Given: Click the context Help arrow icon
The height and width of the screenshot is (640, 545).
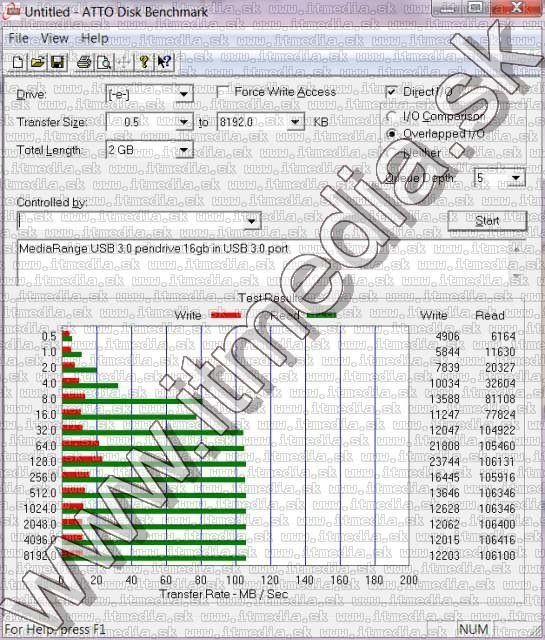Looking at the screenshot, I should [164, 62].
